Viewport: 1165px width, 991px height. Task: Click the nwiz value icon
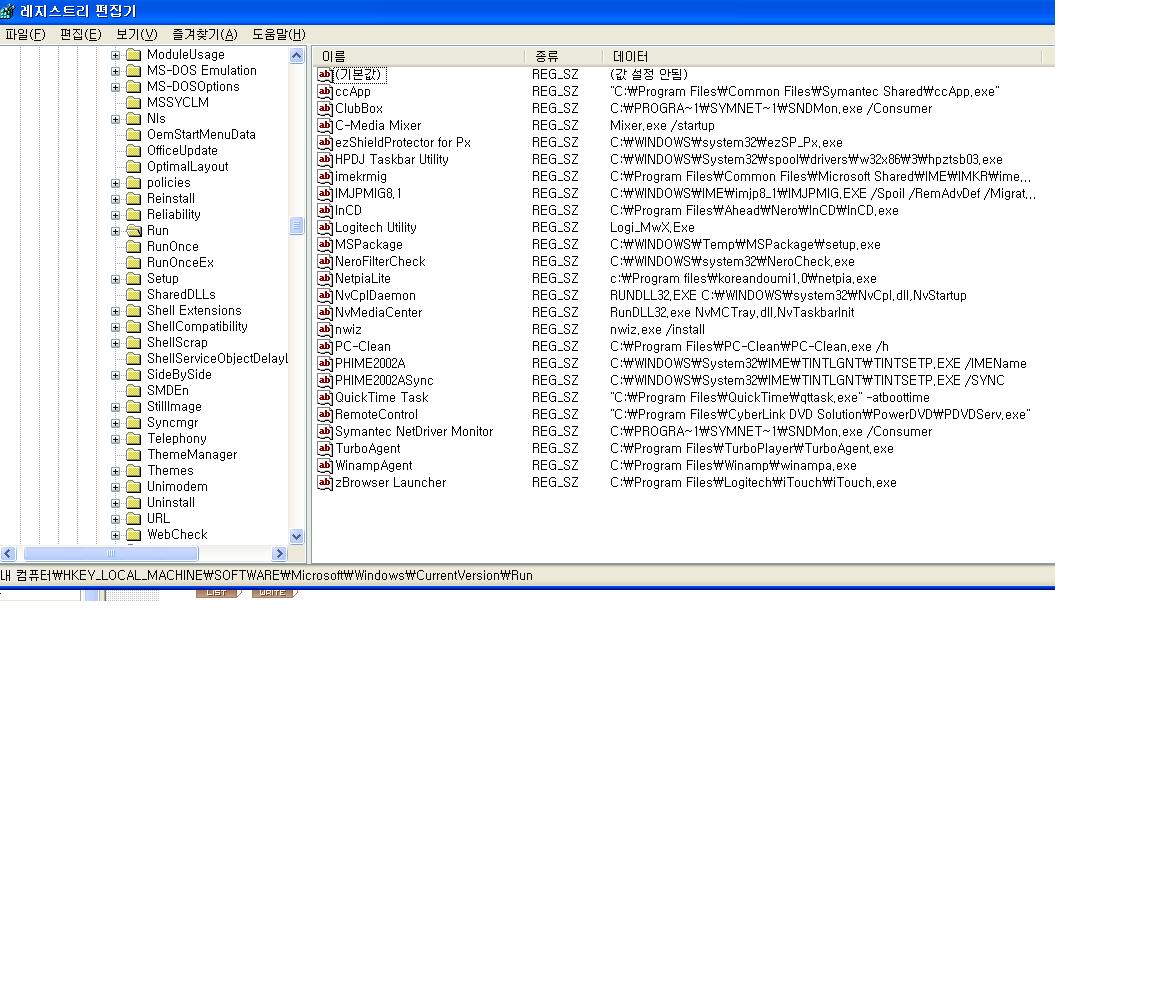click(325, 331)
